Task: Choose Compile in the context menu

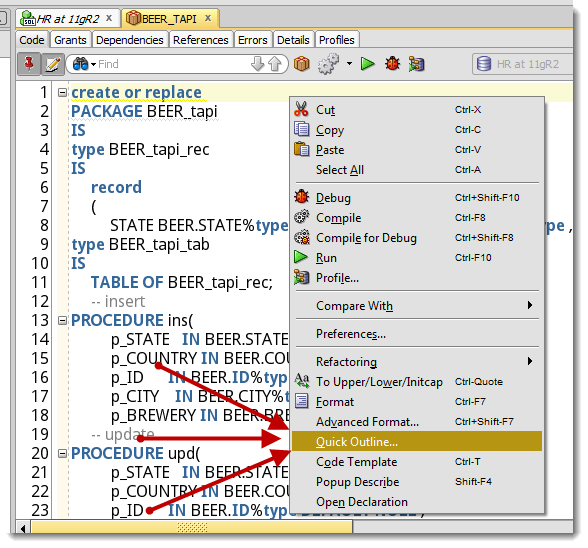Action: [417, 218]
